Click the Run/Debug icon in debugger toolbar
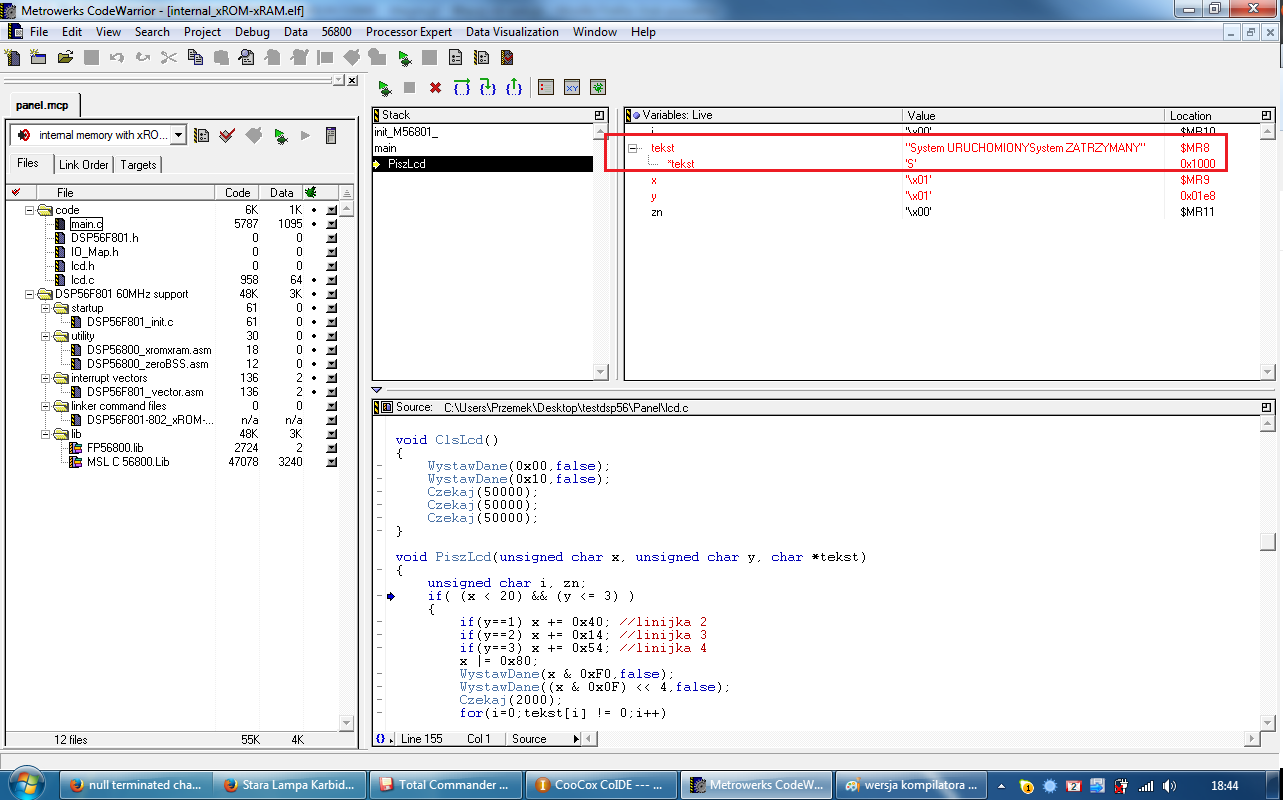Screen dimensions: 1283x800 coord(384,88)
